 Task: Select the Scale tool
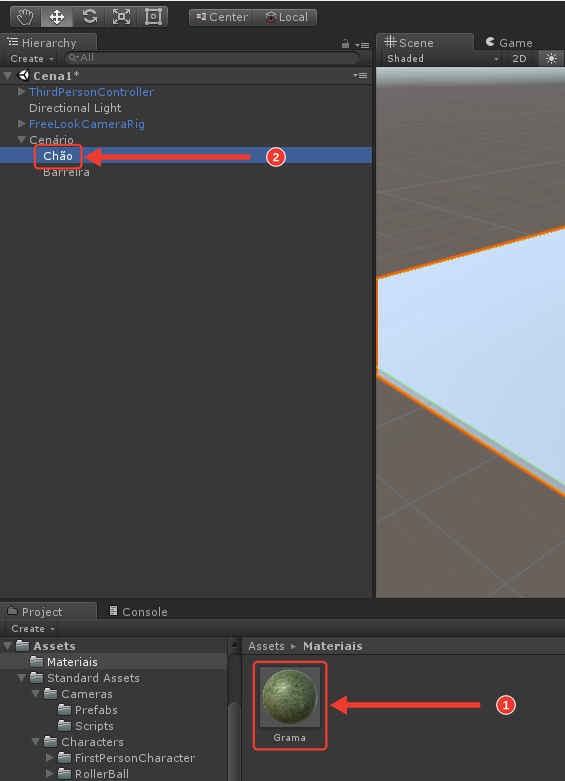[121, 17]
